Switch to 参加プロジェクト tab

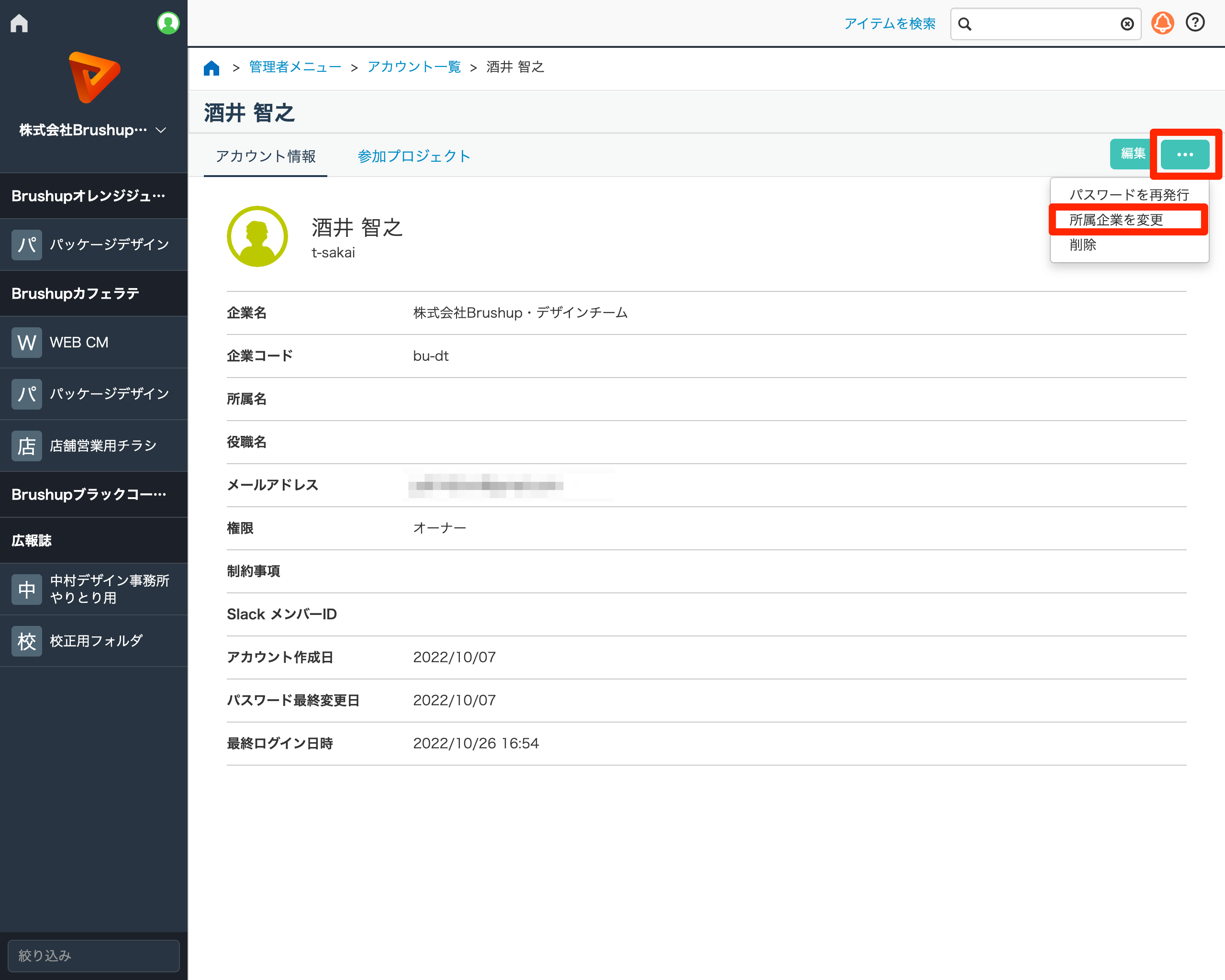pos(414,156)
